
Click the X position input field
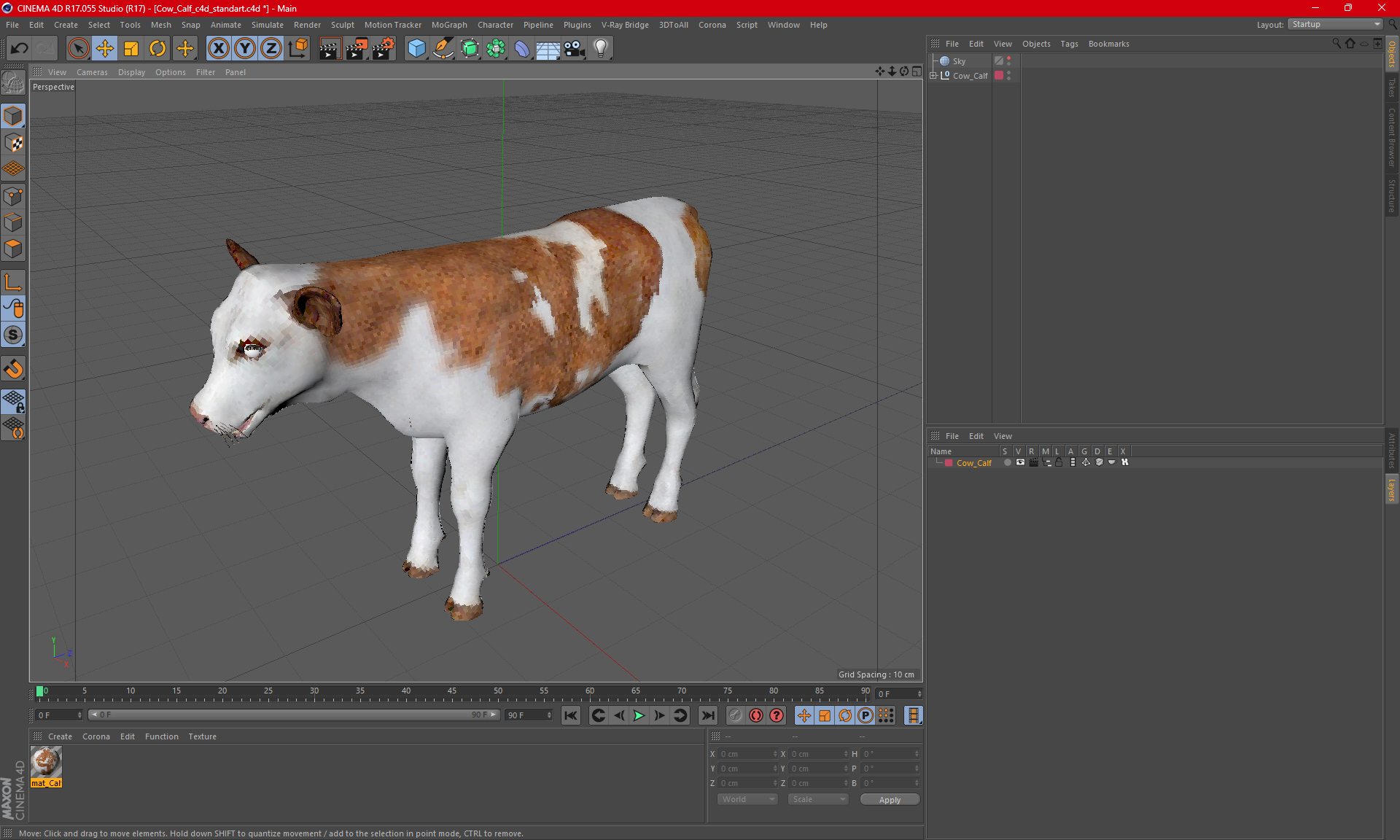click(748, 754)
